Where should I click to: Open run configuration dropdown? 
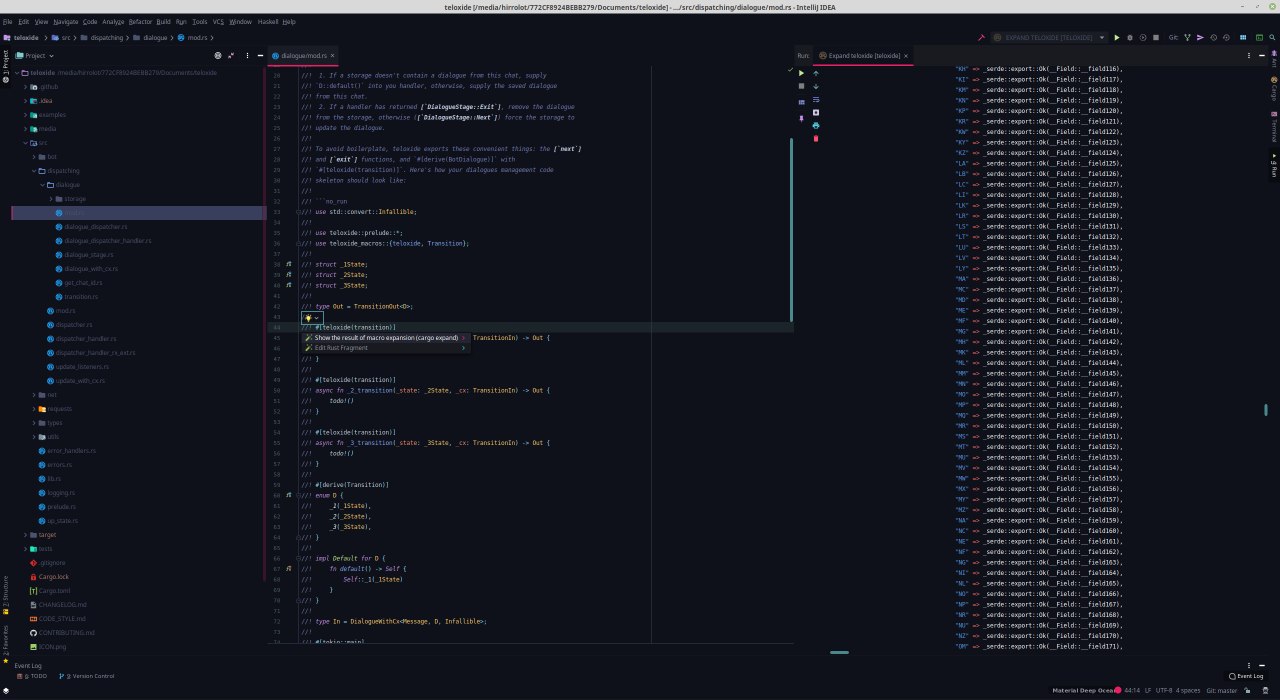[x=1102, y=37]
